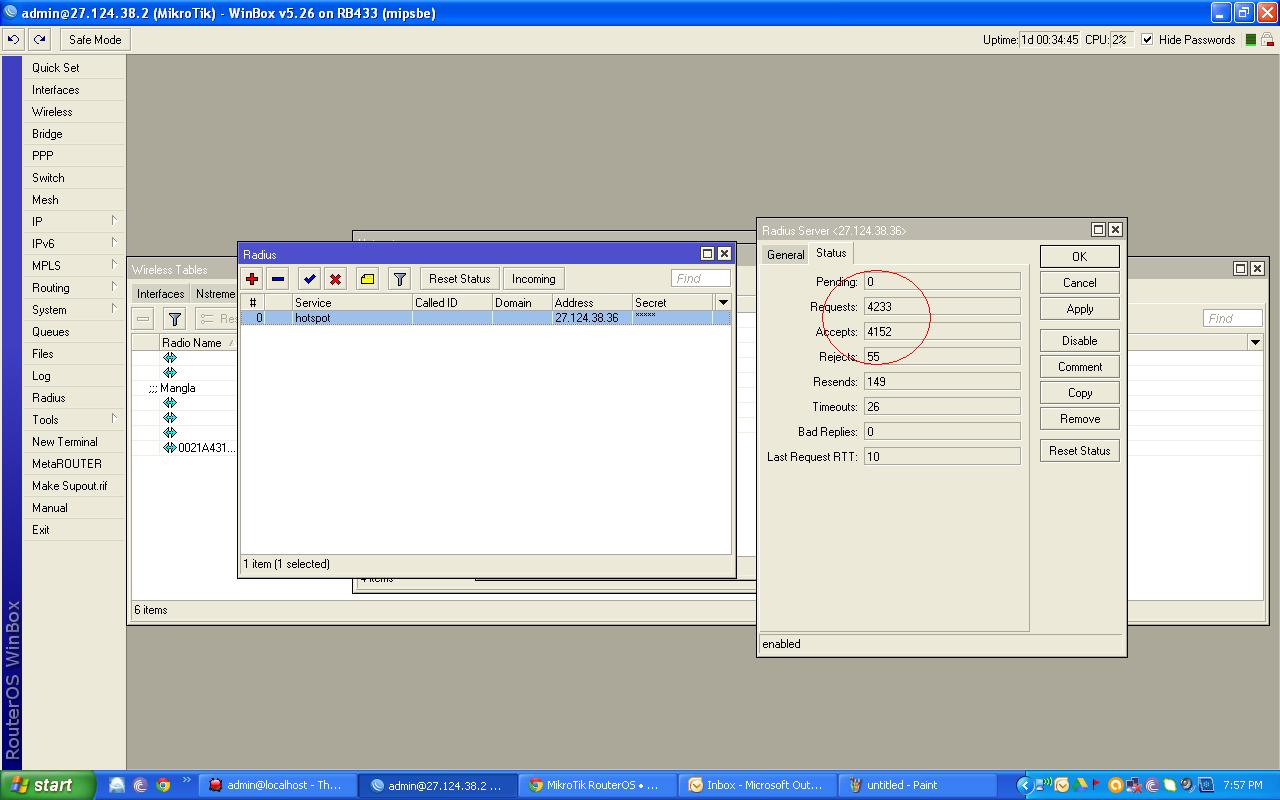This screenshot has width=1280, height=800.
Task: Select the wireless row icon directly below Mangla
Action: click(170, 403)
